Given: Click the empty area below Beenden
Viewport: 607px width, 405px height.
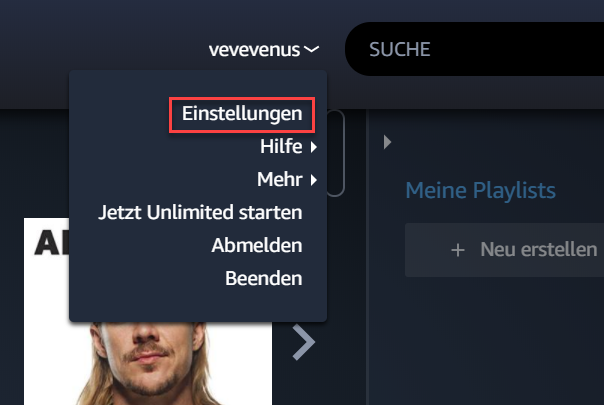Looking at the screenshot, I should point(198,305).
